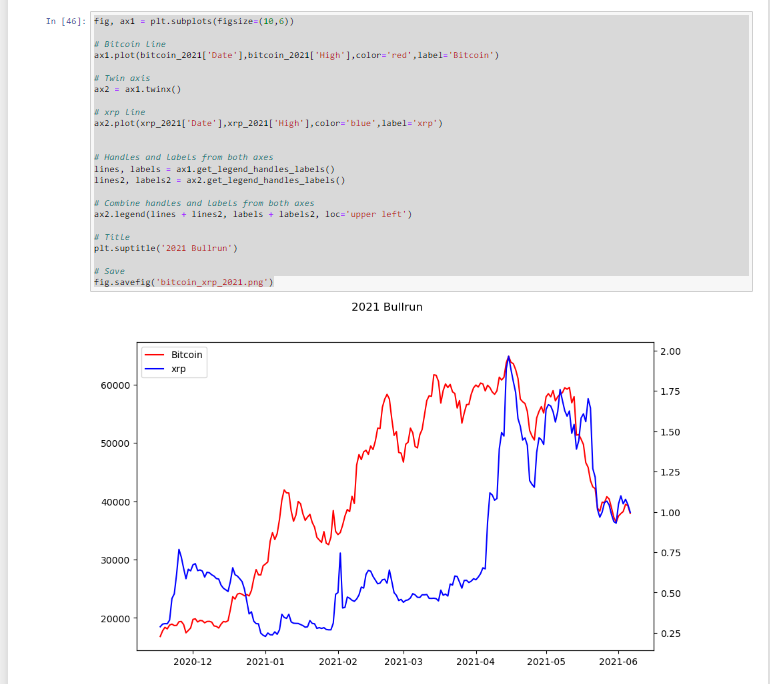Click the 2021-06 date axis label
770x684 pixels.
(x=618, y=661)
